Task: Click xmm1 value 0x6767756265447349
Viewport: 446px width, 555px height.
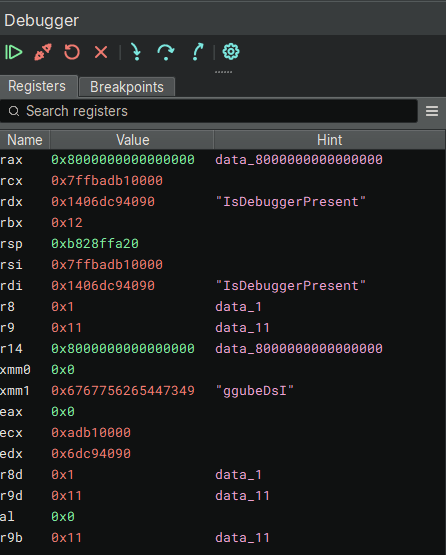Action: (x=123, y=391)
